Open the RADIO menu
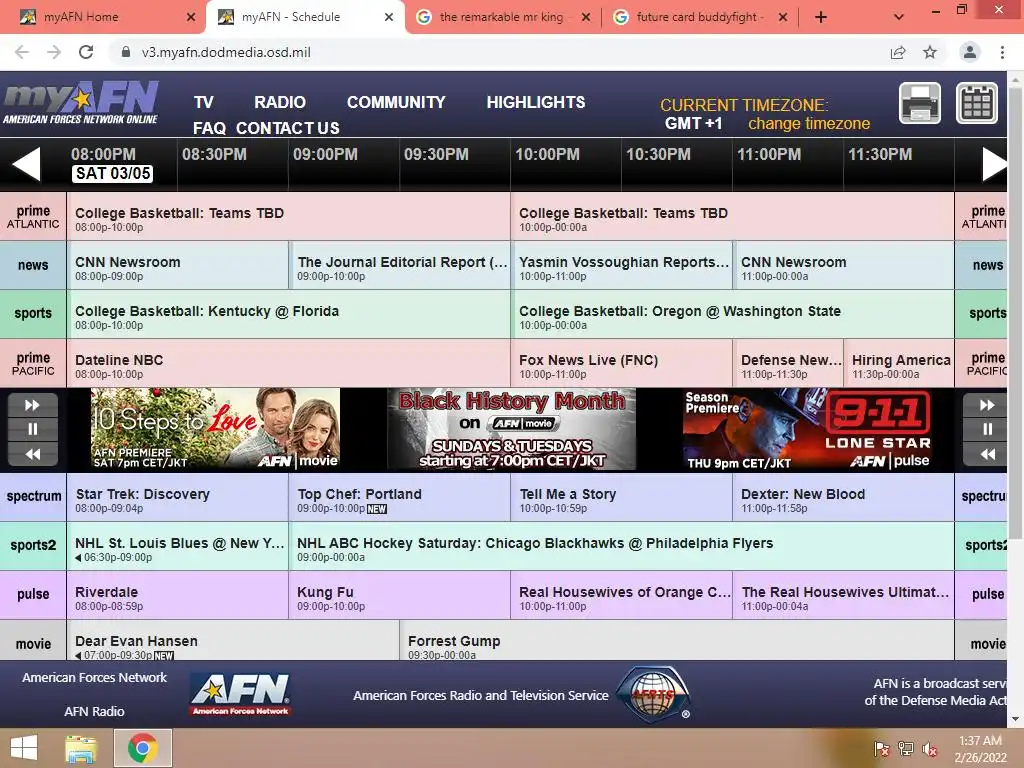The image size is (1024, 768). [280, 103]
